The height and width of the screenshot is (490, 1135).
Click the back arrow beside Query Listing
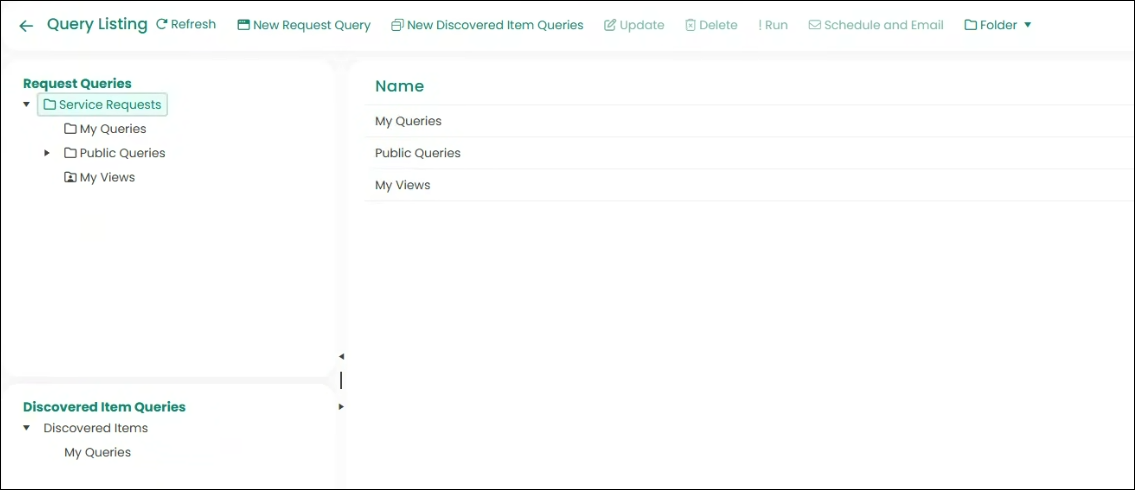click(26, 26)
